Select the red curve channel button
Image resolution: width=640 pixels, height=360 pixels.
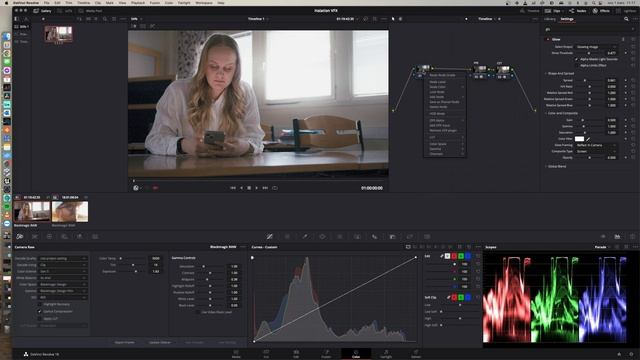click(454, 256)
